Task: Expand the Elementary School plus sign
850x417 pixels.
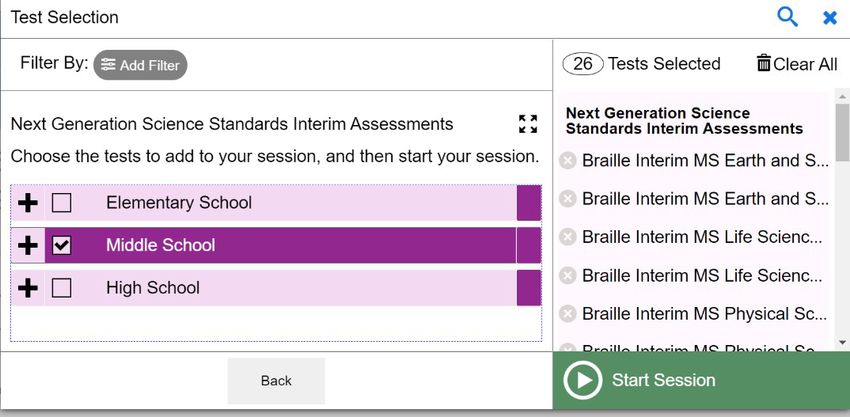Action: tap(28, 203)
